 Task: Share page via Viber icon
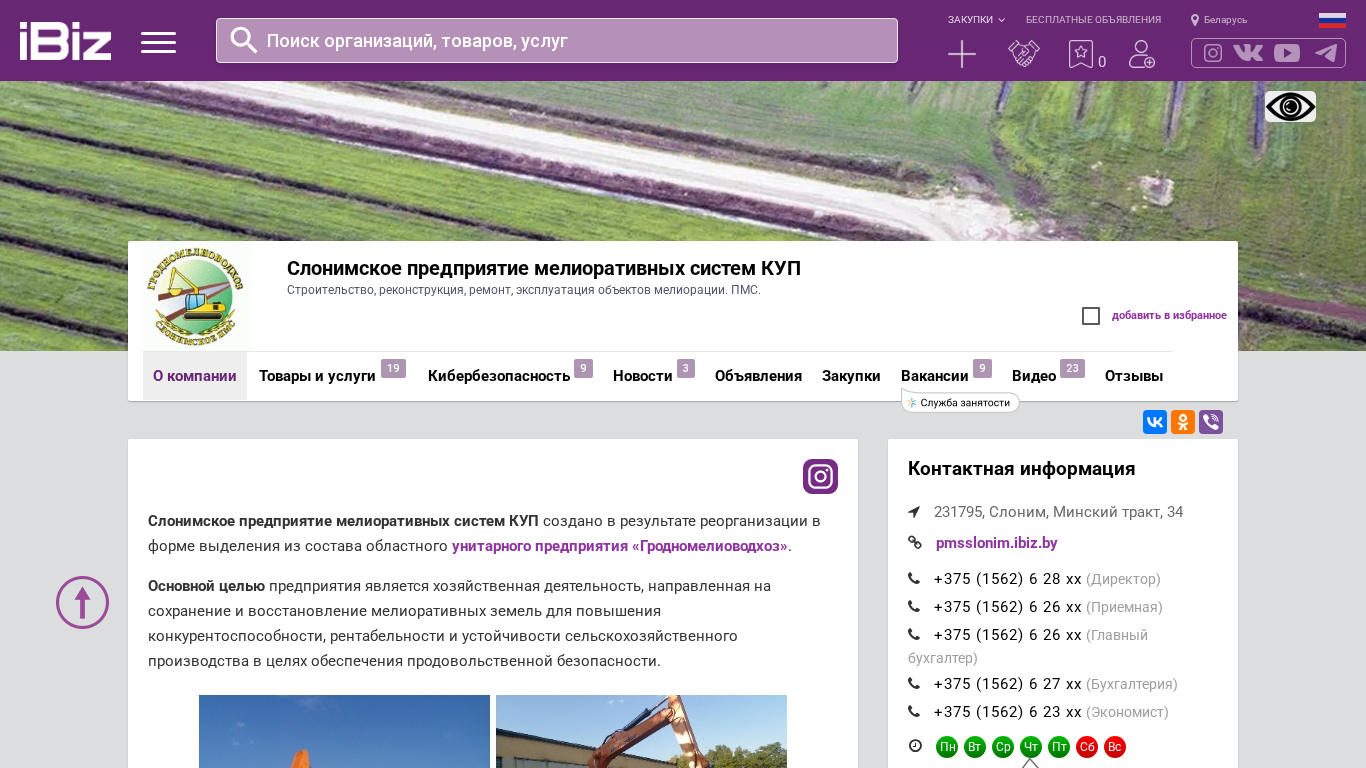[x=1211, y=422]
